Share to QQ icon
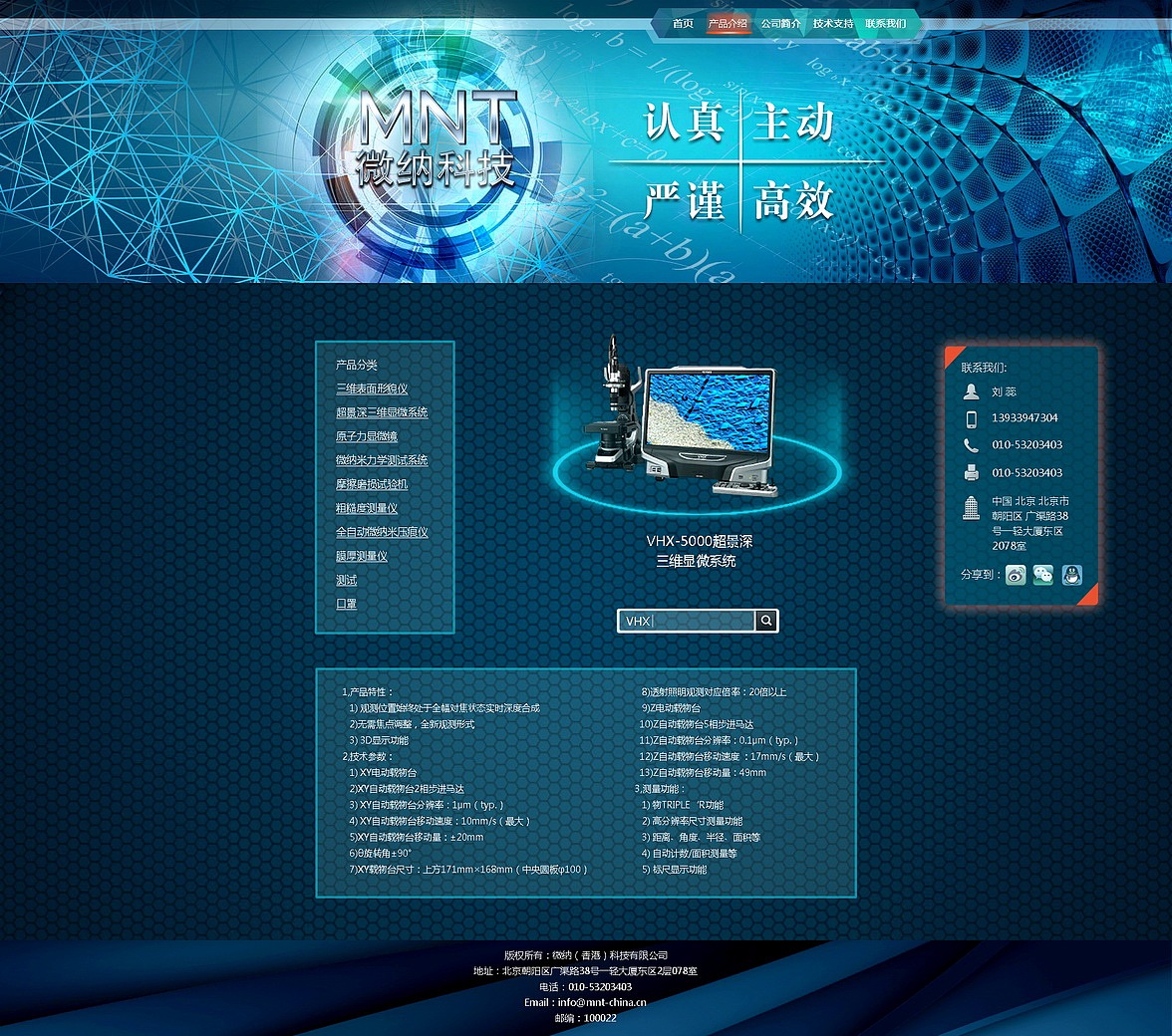The image size is (1172, 1036). pos(1072,575)
